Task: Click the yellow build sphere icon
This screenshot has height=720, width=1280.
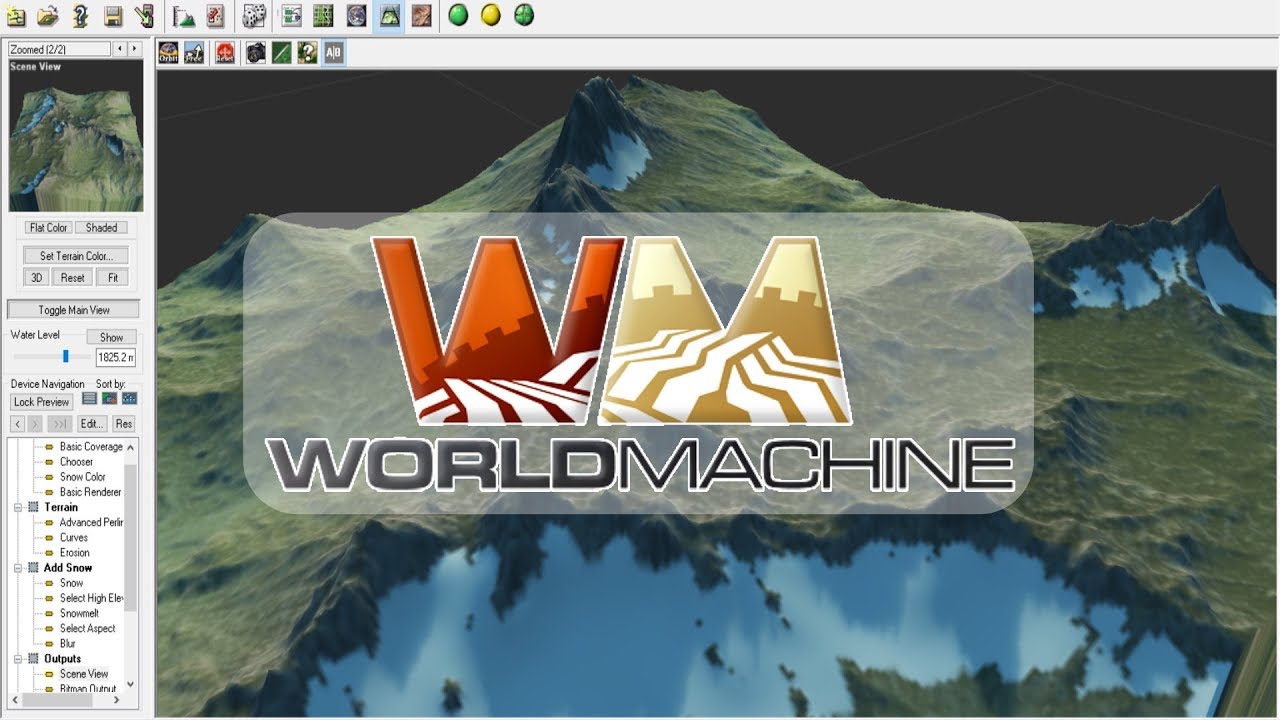Action: pyautogui.click(x=491, y=15)
